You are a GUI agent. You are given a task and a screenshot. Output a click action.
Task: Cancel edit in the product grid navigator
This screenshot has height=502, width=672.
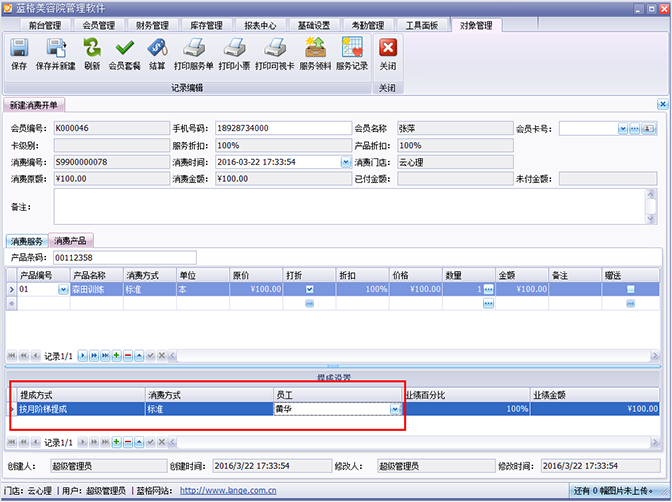pyautogui.click(x=162, y=356)
